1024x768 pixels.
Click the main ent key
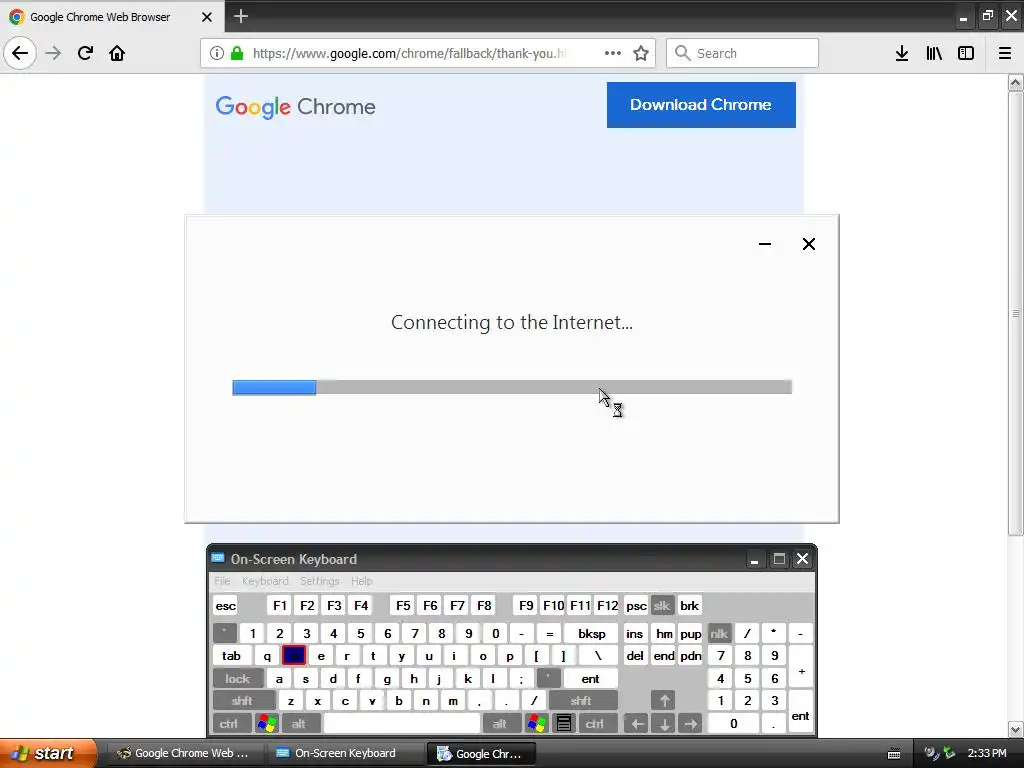tap(590, 679)
